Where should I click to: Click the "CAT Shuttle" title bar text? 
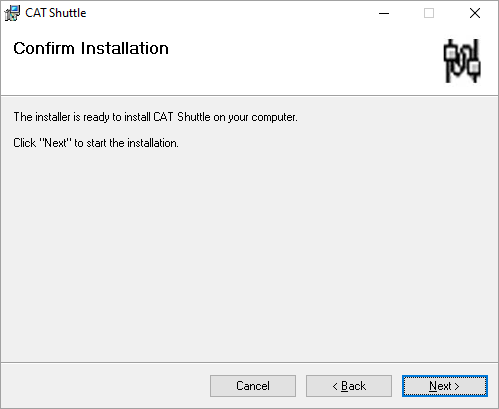(56, 13)
